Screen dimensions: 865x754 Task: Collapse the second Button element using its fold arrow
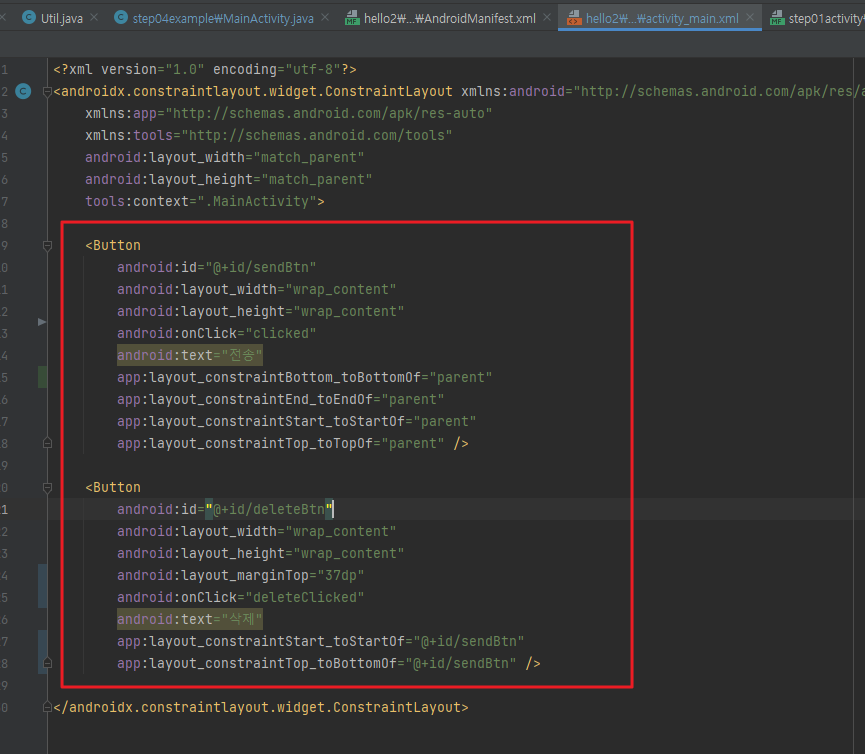click(x=46, y=487)
